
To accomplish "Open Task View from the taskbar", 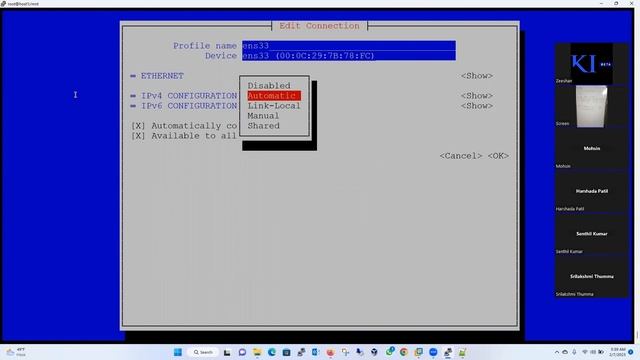I will [x=227, y=352].
